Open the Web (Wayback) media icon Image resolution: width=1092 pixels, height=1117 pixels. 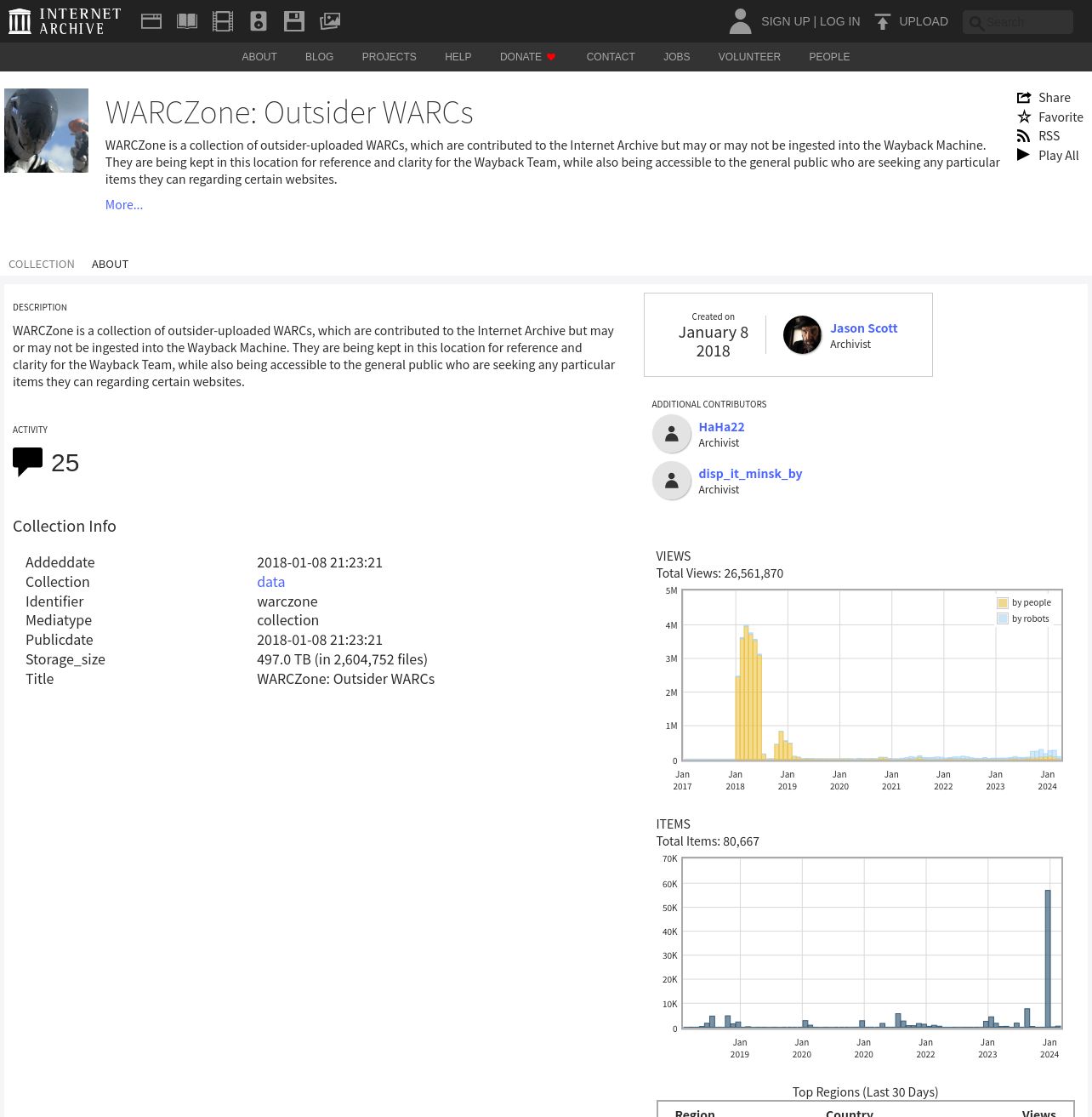[151, 21]
